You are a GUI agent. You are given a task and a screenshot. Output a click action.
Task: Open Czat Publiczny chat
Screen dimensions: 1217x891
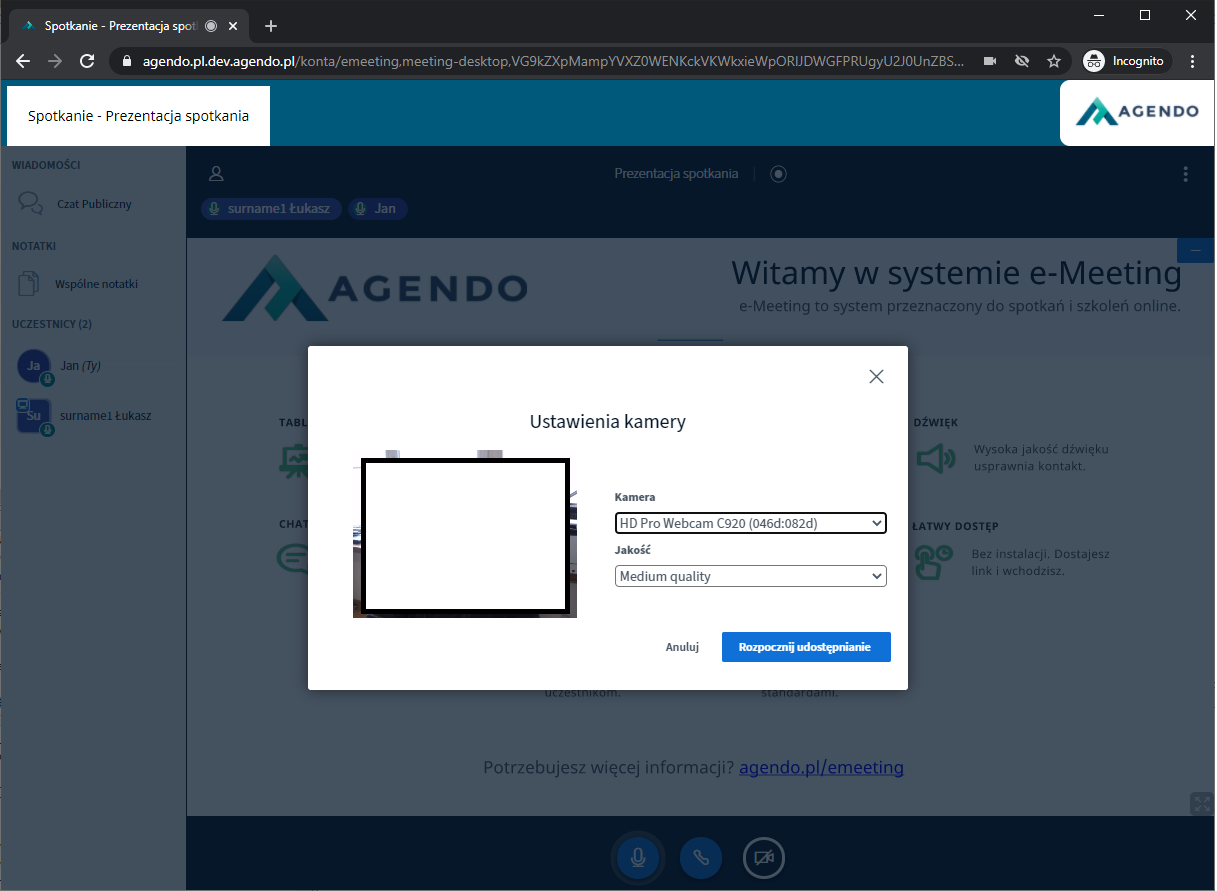93,204
